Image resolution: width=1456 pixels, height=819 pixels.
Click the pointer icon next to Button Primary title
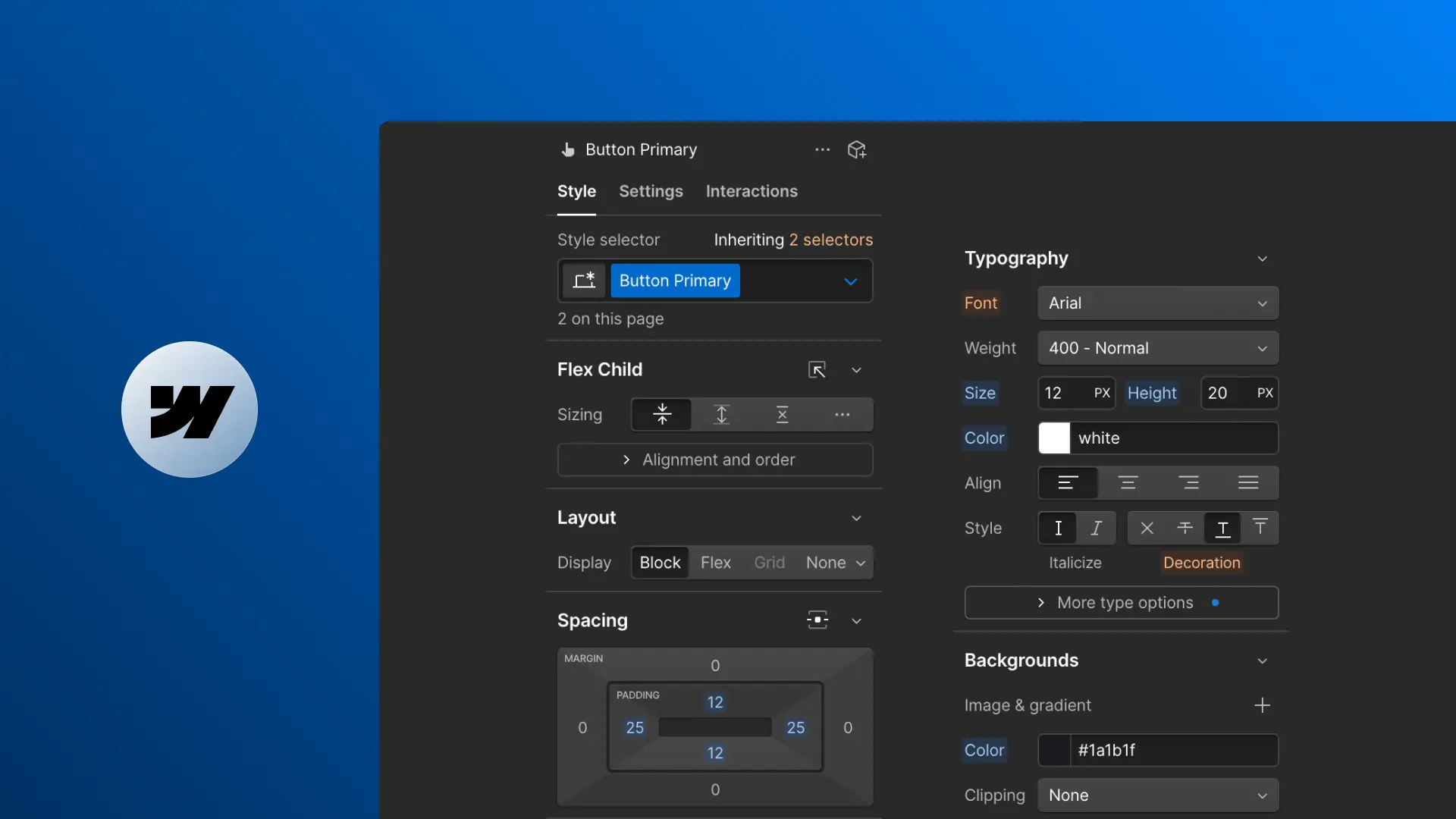[567, 149]
